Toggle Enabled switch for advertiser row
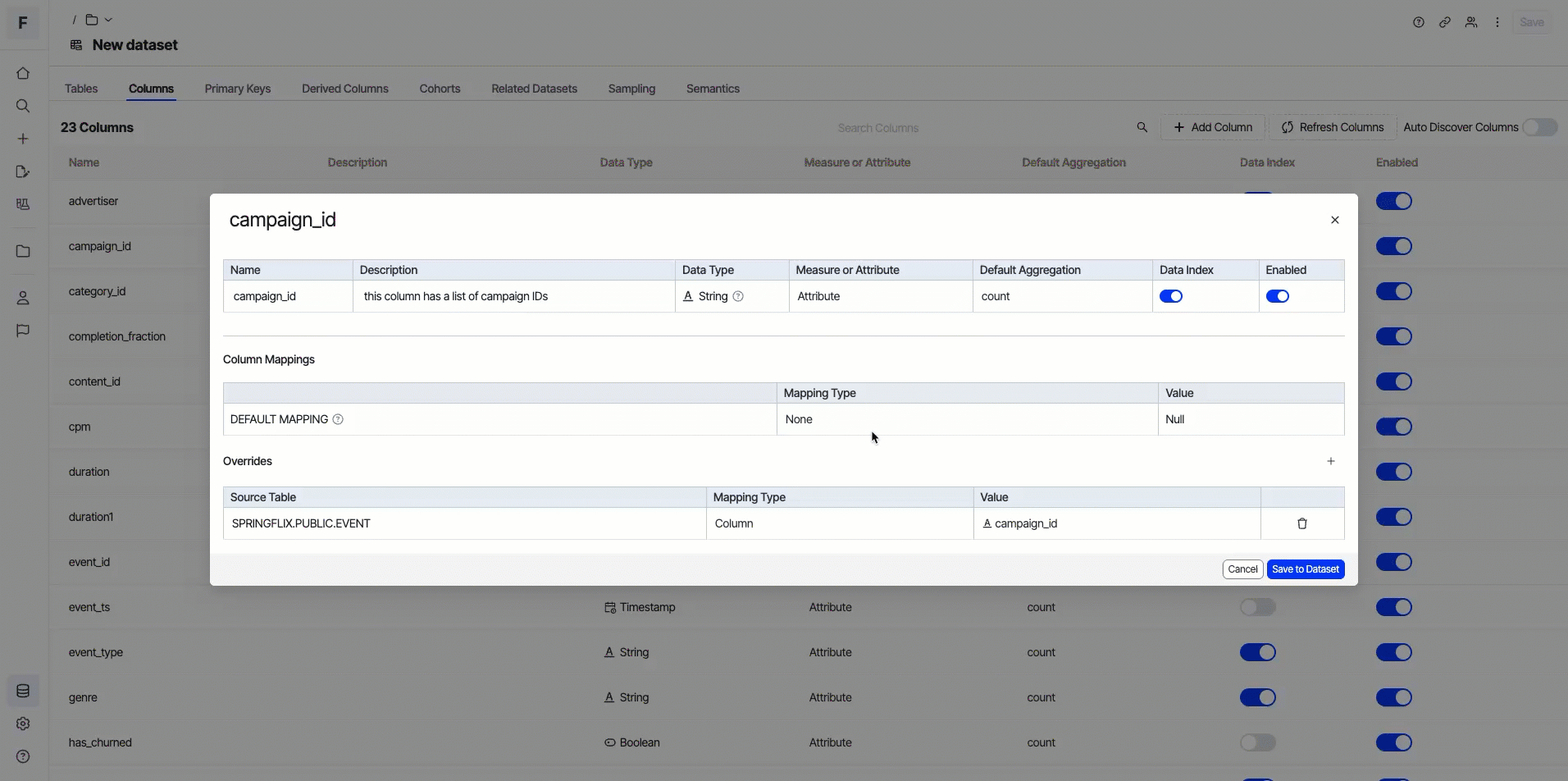The image size is (1568, 781). 1394,201
